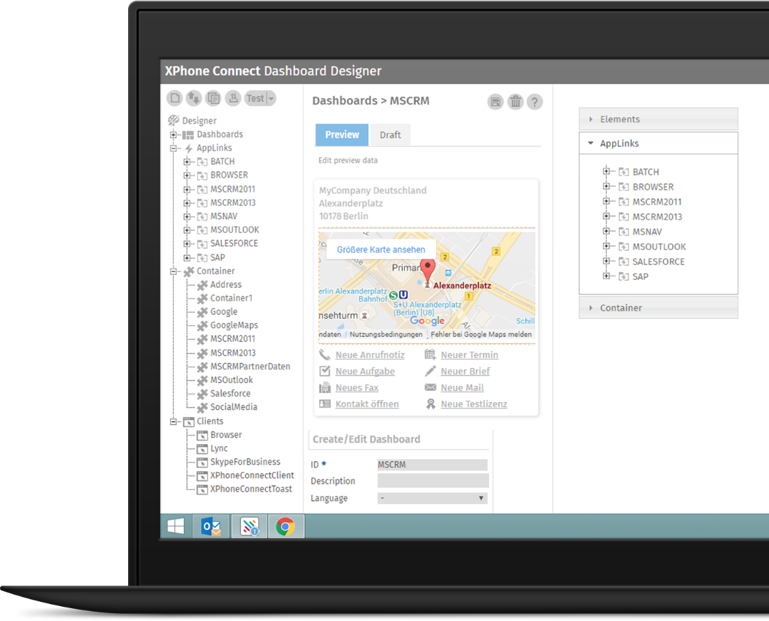Open the help question mark icon
The height and width of the screenshot is (621, 769).
[535, 102]
